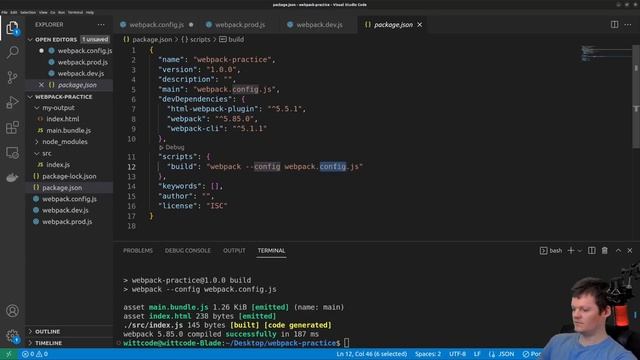Close the terminal panel

630,250
